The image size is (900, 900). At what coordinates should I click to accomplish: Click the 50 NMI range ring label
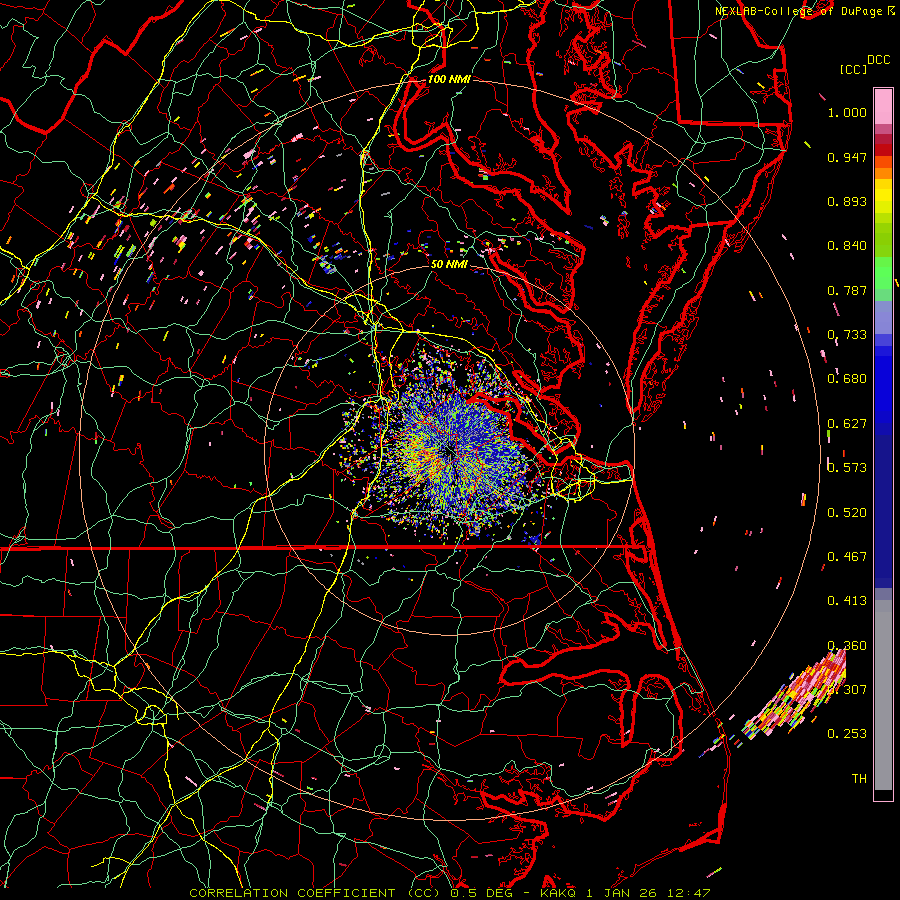pyautogui.click(x=449, y=264)
